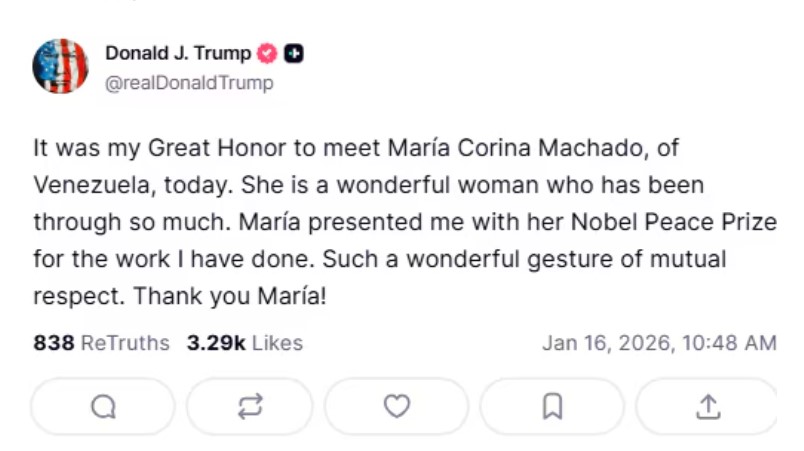Open share options with the upload icon
Image resolution: width=804 pixels, height=451 pixels.
click(708, 406)
